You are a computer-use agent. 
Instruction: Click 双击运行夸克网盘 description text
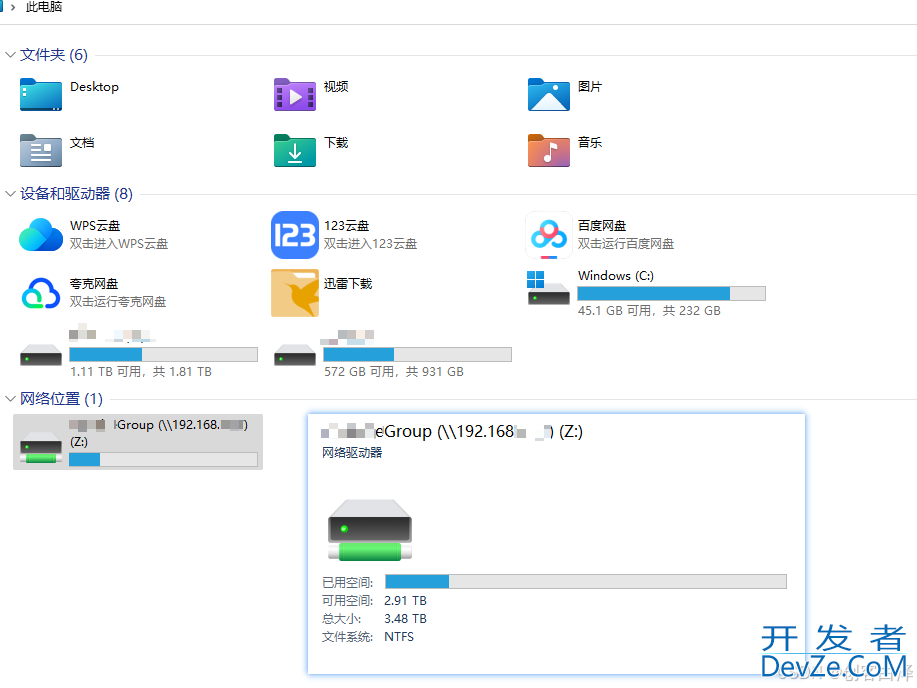click(x=118, y=302)
